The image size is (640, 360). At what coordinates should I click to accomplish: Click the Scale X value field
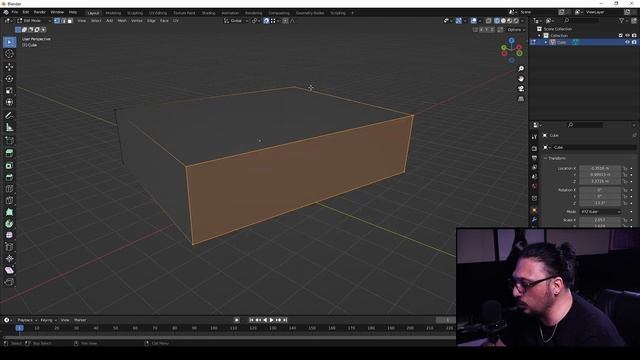coord(600,220)
